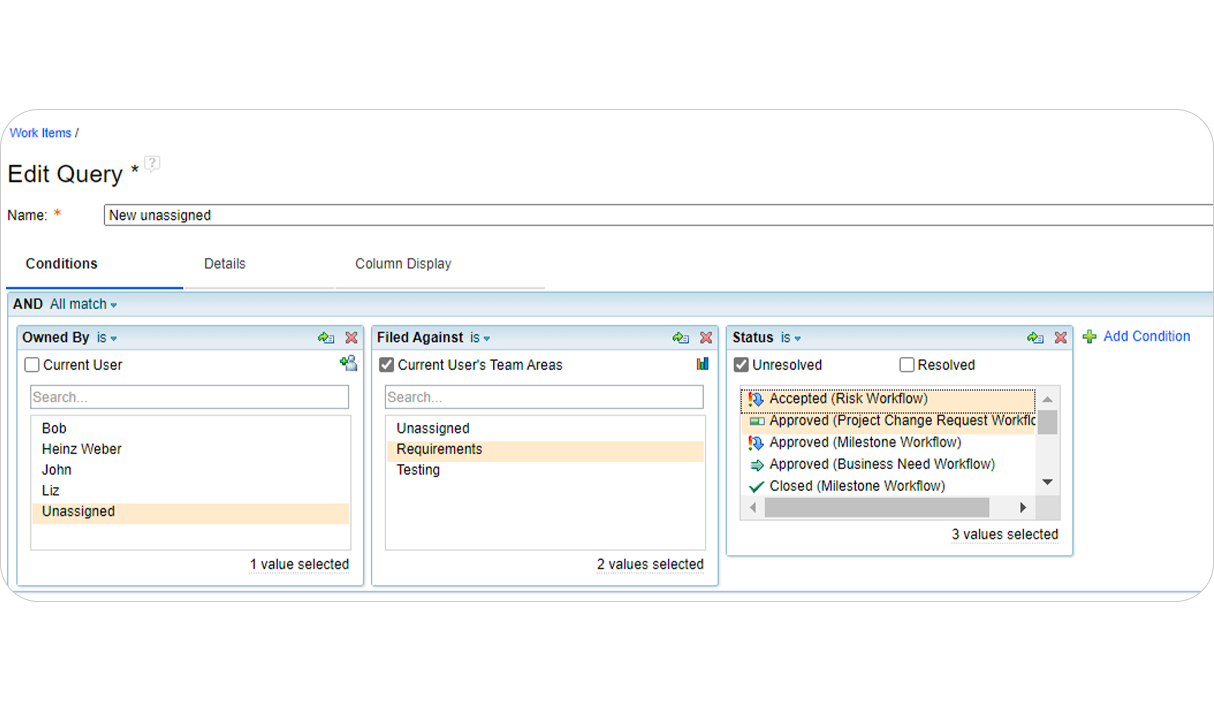
Task: Open the Details tab
Action: tap(224, 264)
